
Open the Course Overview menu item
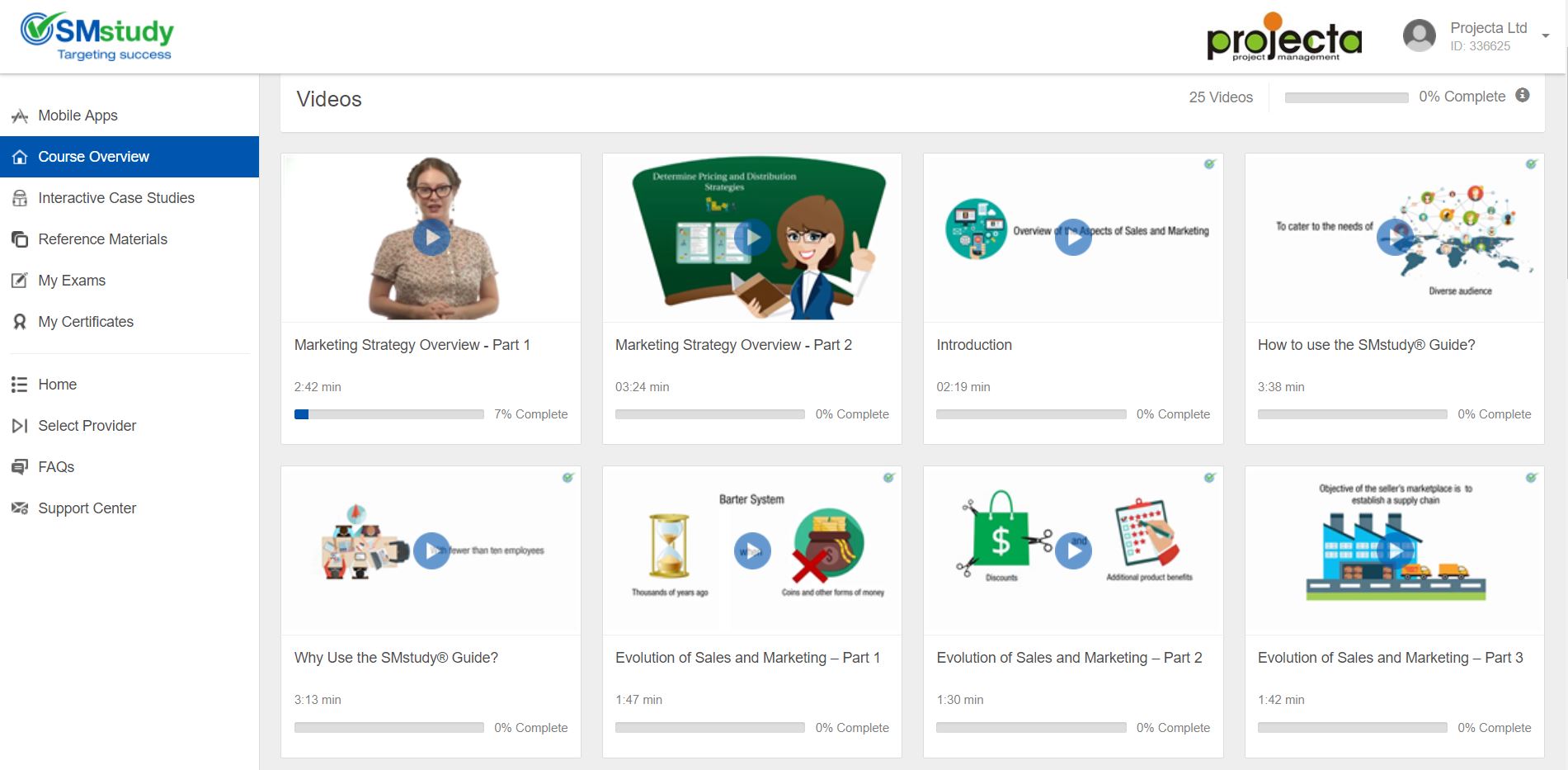93,157
